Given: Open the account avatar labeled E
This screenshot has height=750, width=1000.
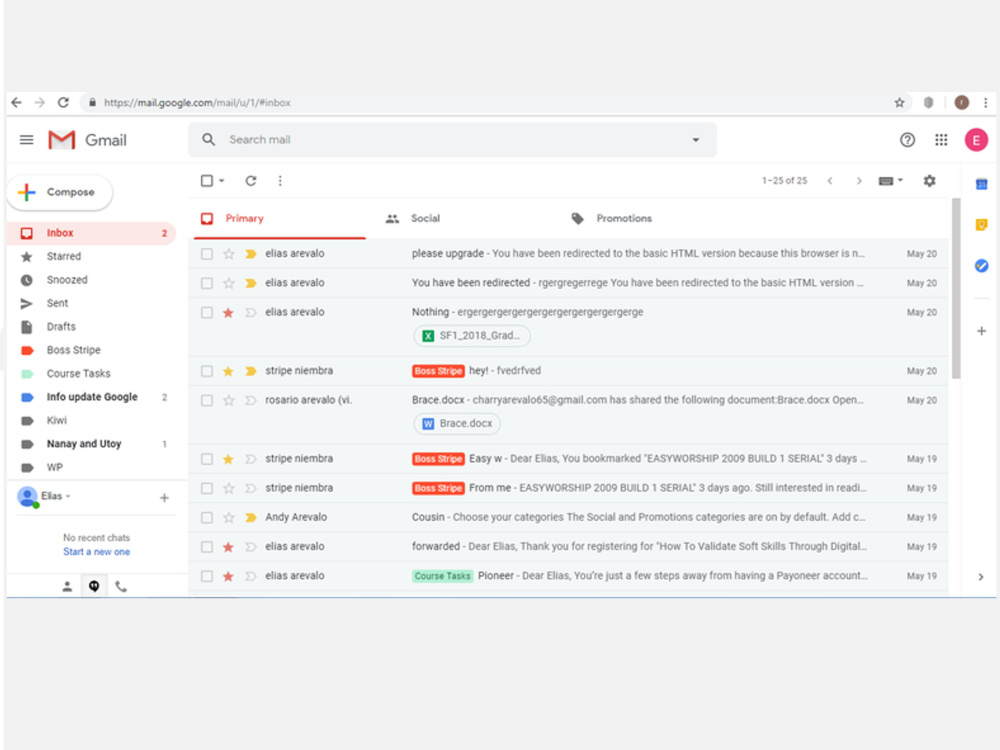Looking at the screenshot, I should [976, 140].
